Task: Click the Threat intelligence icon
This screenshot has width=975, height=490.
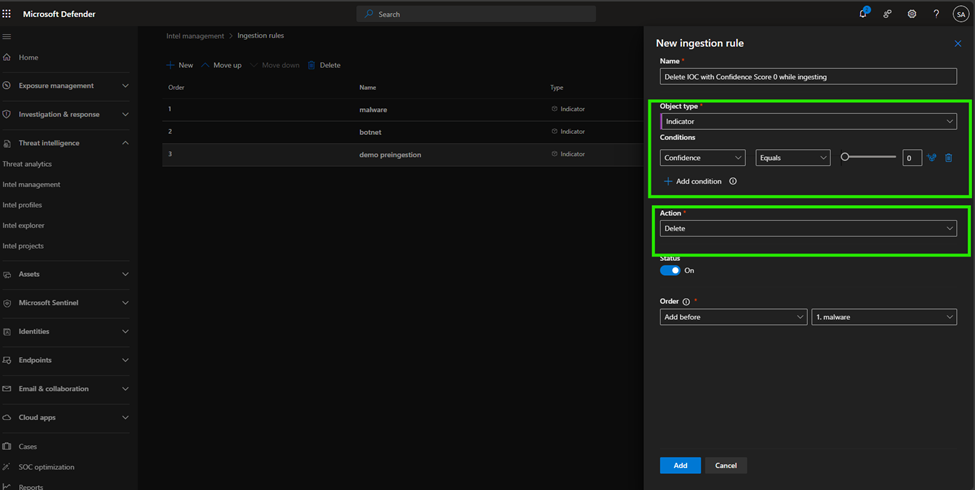Action: pos(7,143)
